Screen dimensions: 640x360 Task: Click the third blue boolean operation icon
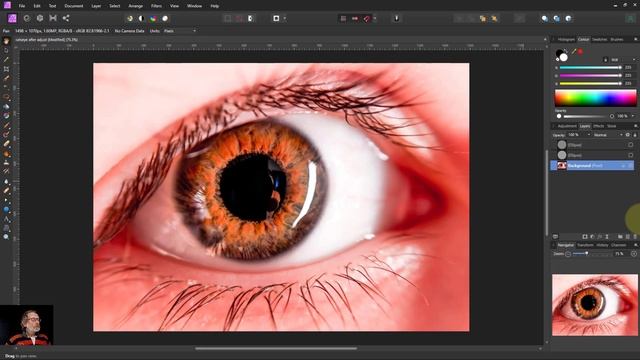point(569,18)
